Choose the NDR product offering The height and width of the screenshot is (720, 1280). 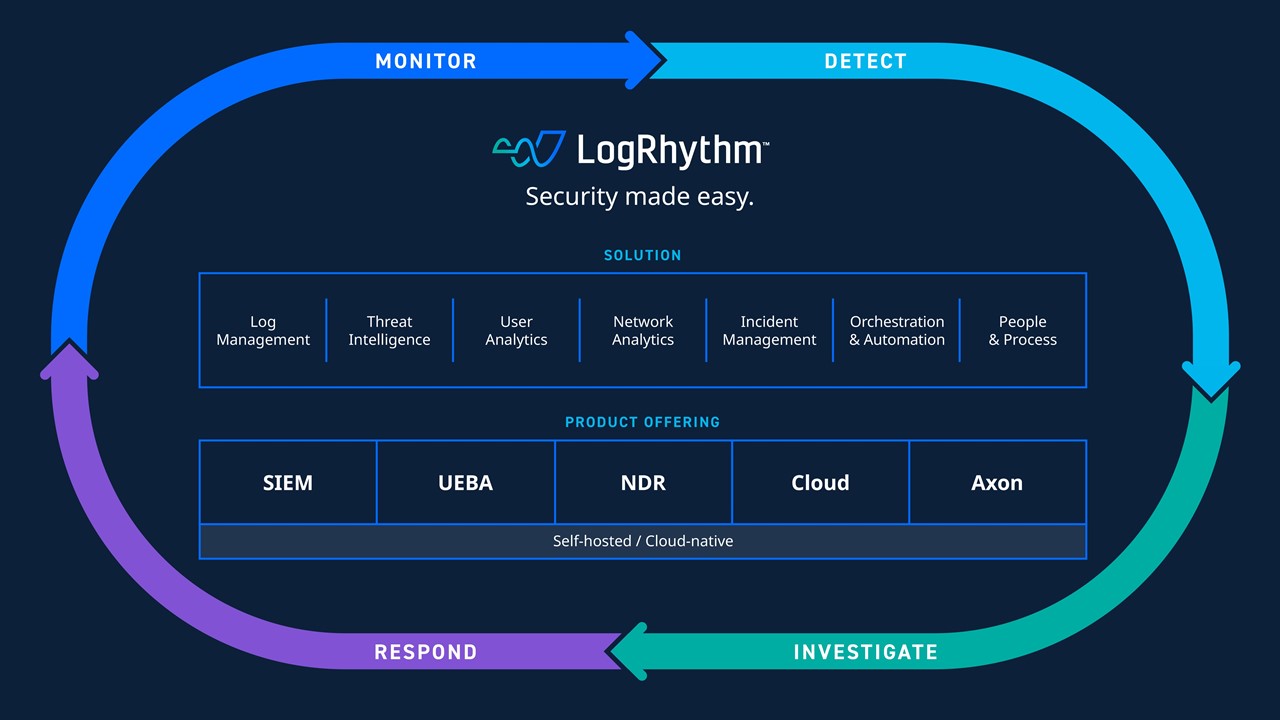[643, 483]
